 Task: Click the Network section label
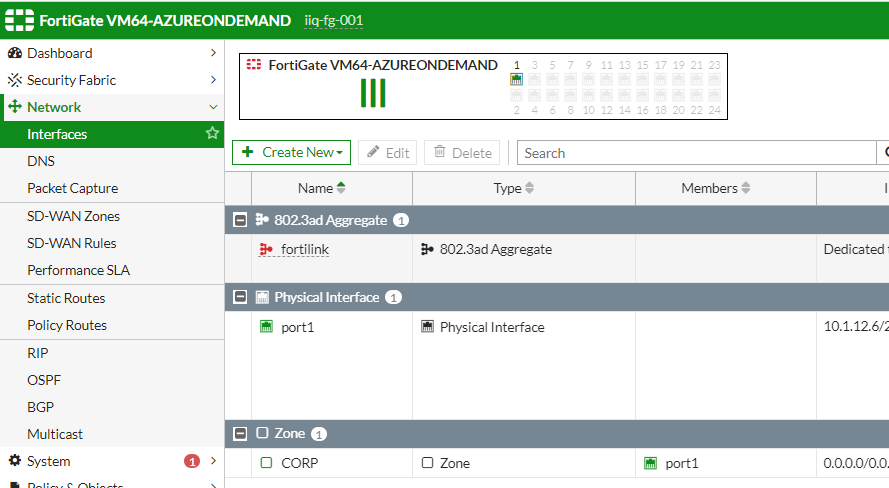point(54,107)
